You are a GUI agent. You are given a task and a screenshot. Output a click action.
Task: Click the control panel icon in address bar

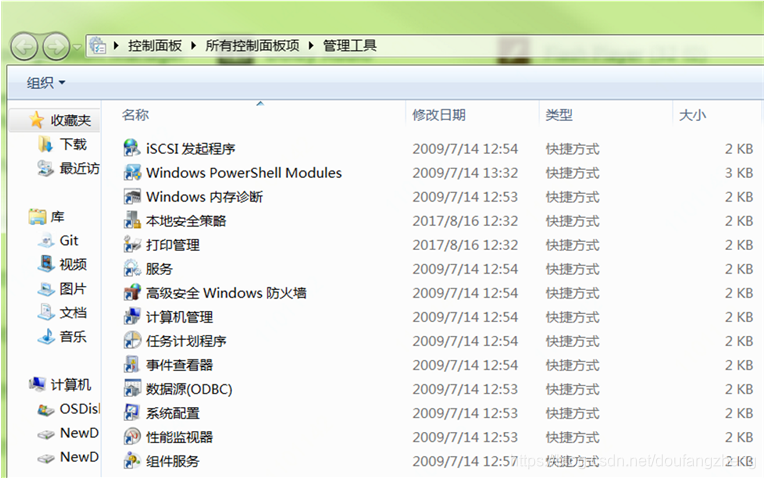pyautogui.click(x=98, y=46)
